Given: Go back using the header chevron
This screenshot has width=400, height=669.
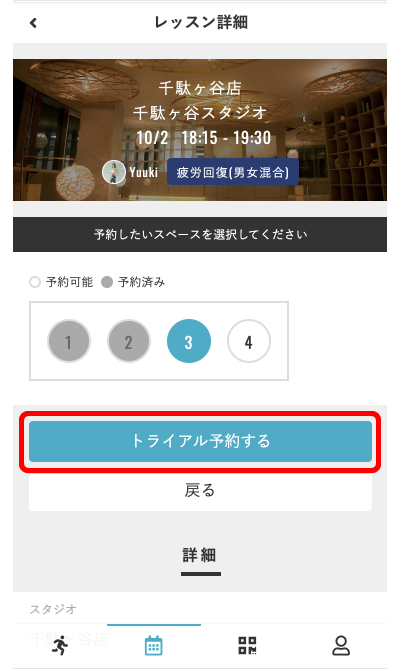Looking at the screenshot, I should tap(33, 23).
